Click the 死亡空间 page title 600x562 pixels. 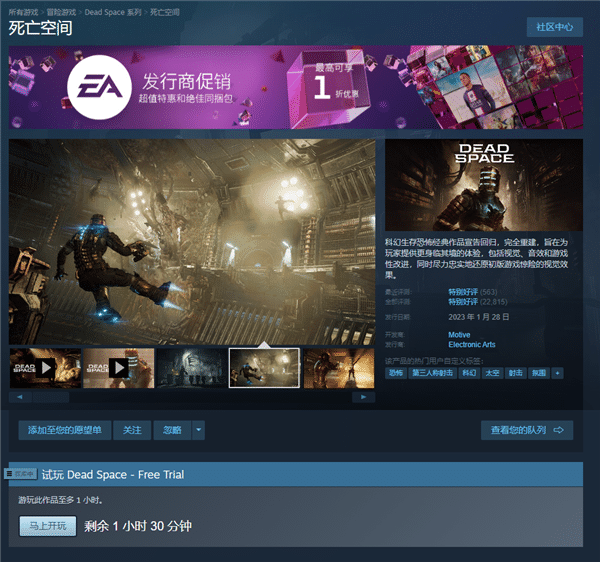41,28
